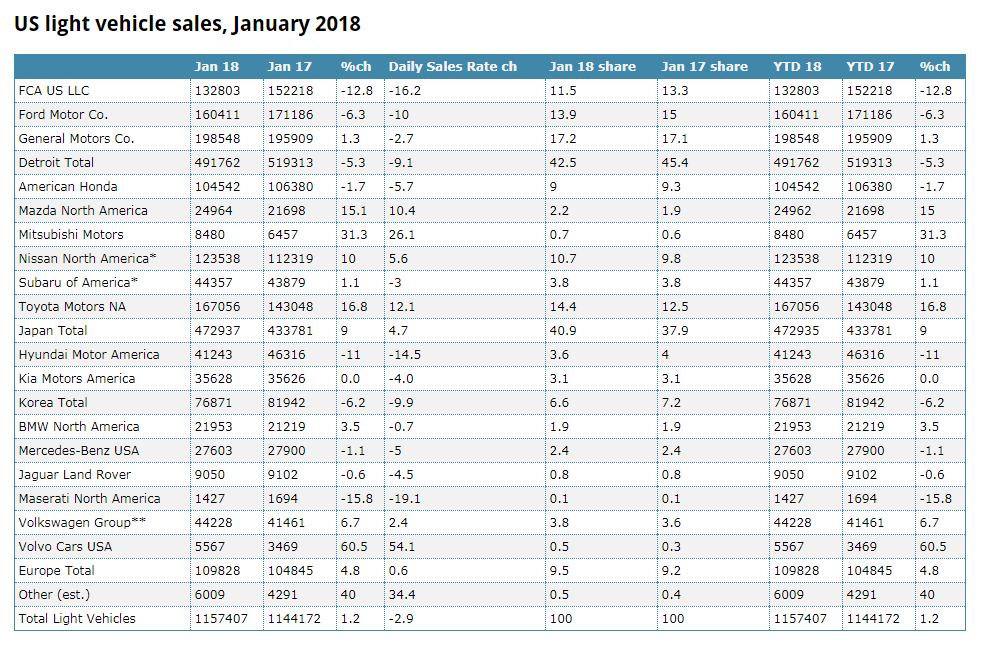The height and width of the screenshot is (645, 982).
Task: Click the 'Total Light Vehicles' row label
Action: 77,618
